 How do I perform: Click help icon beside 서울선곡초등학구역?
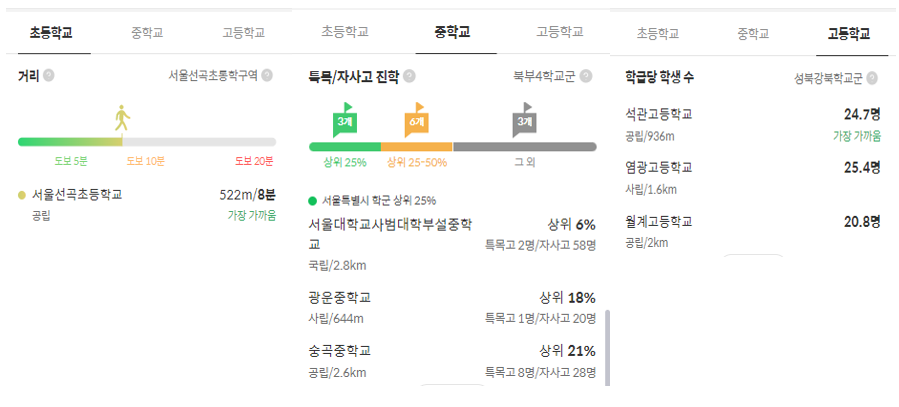click(267, 76)
